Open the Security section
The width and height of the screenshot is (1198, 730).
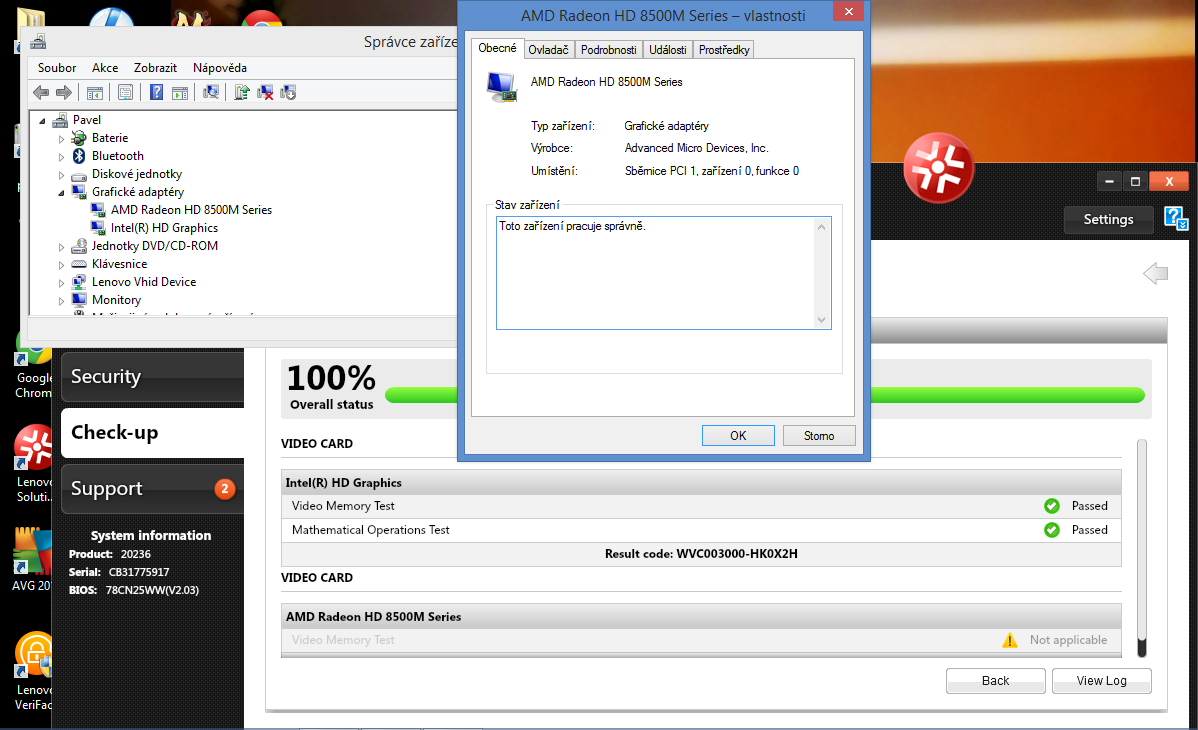pyautogui.click(x=153, y=377)
